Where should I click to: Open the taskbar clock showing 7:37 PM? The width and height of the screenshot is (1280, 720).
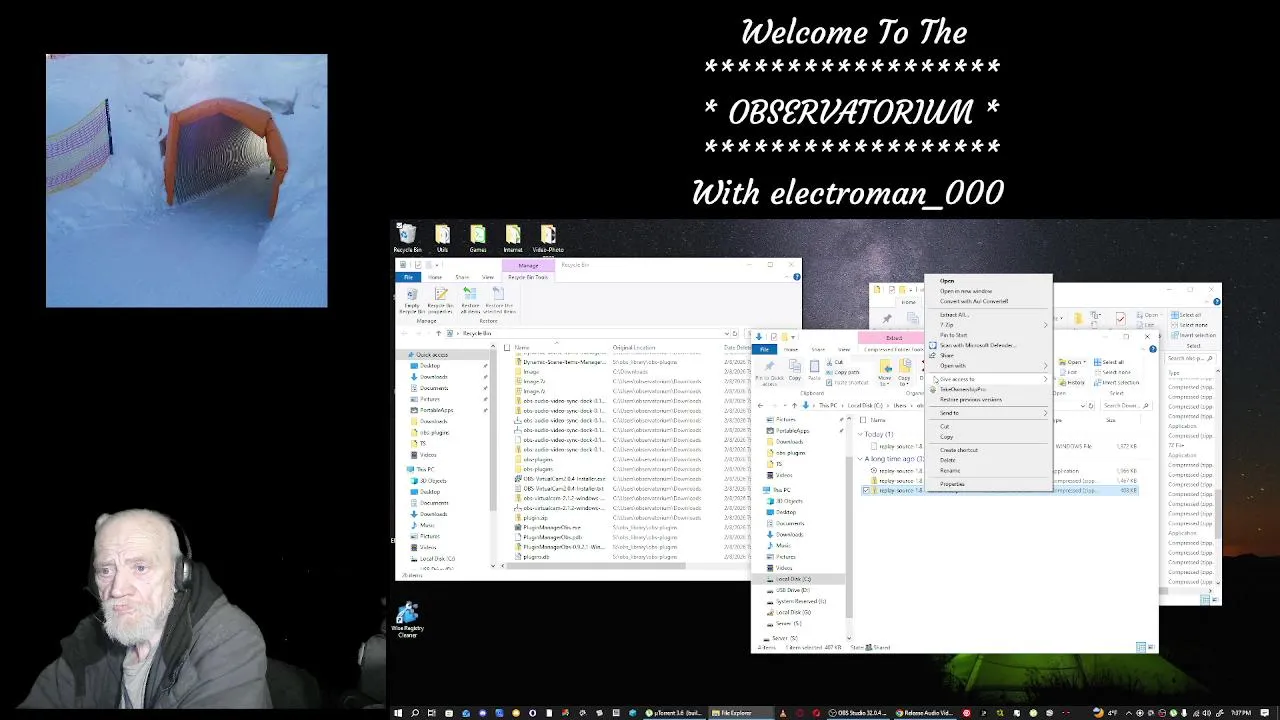coord(1239,713)
